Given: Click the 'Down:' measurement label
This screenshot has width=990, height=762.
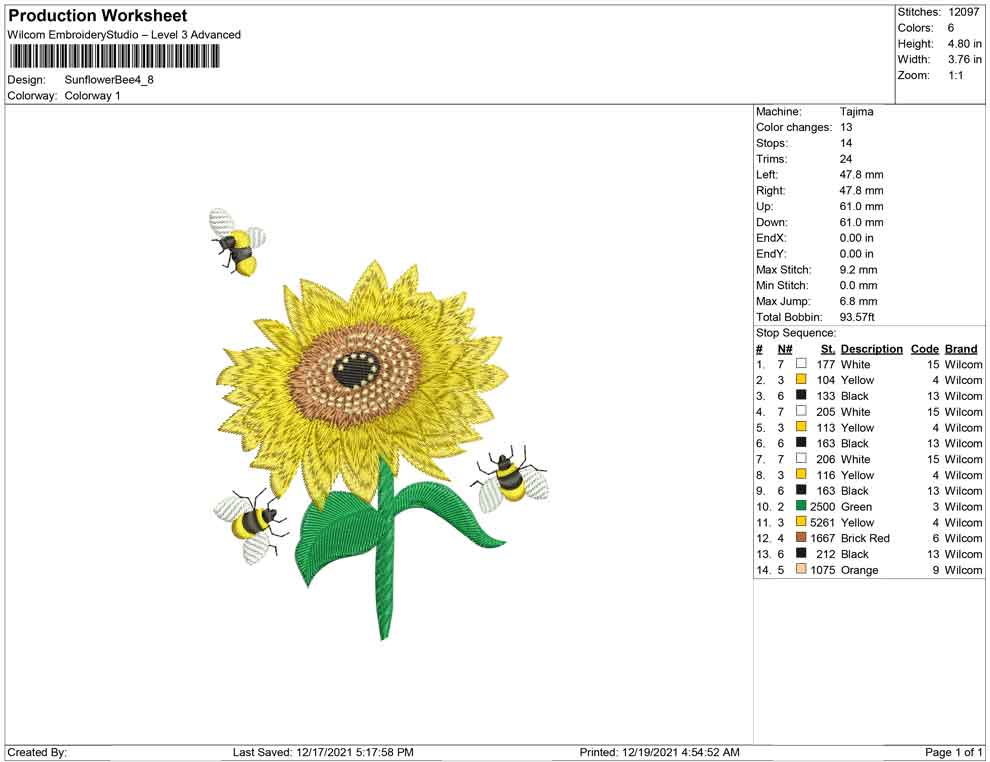Looking at the screenshot, I should coord(772,222).
